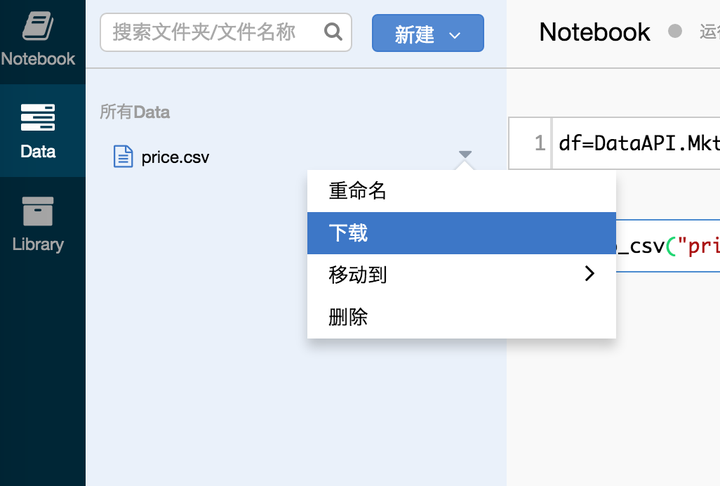The width and height of the screenshot is (720, 486).
Task: Click code cell line 1 with df=DataAPI
Action: tap(636, 143)
